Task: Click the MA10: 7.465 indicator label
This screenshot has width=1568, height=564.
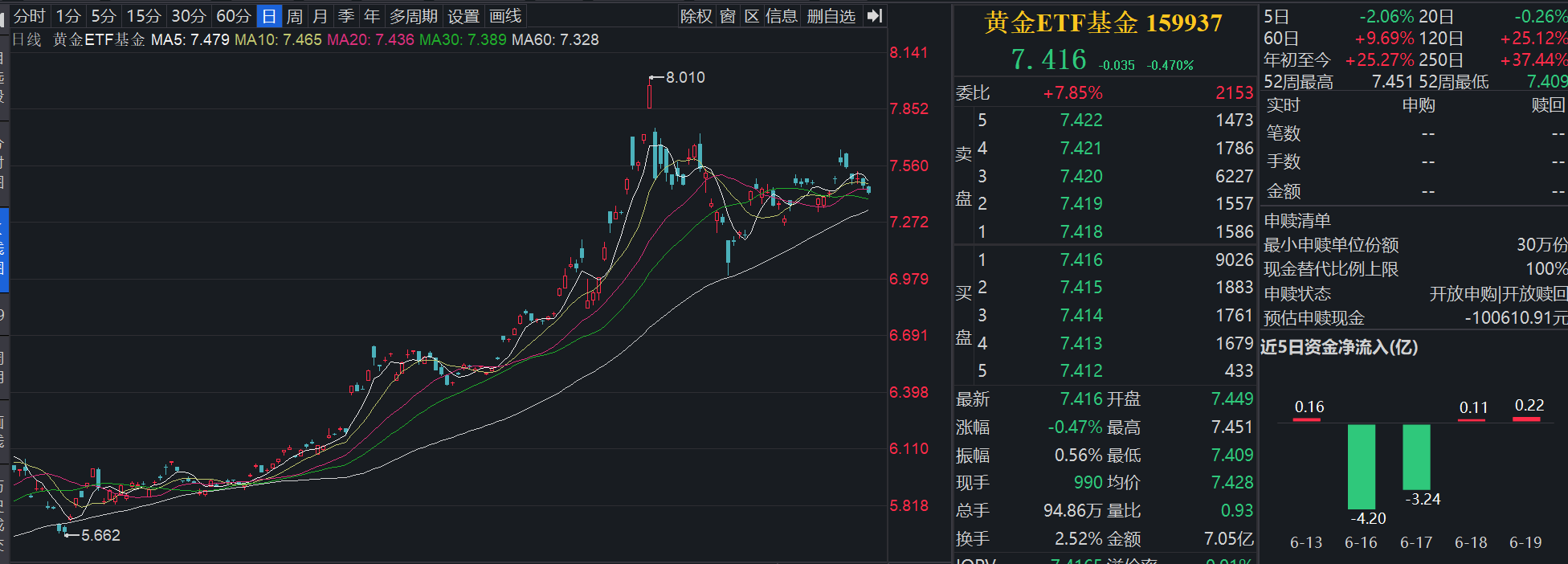Action: [279, 39]
